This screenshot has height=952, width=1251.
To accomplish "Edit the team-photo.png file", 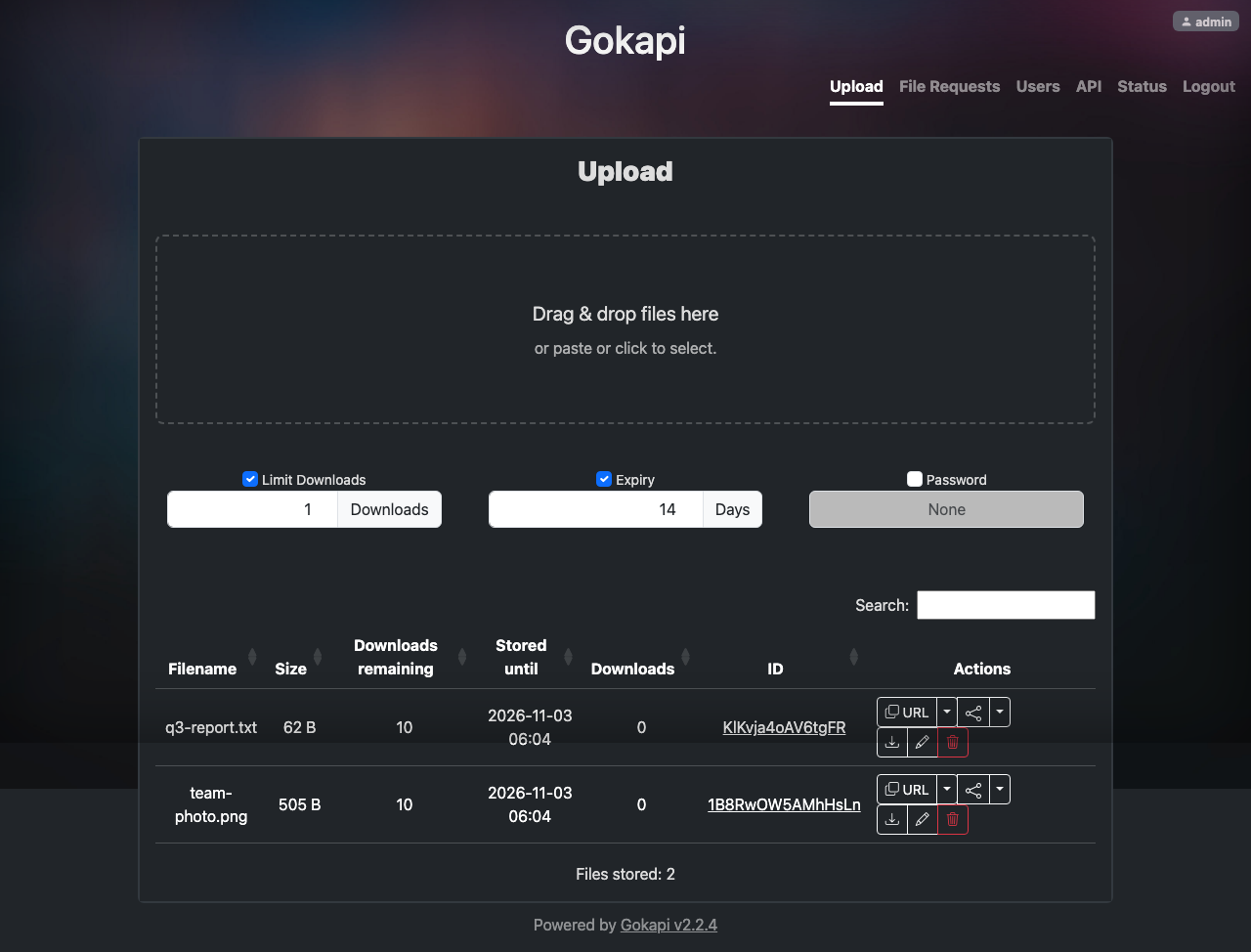I will coord(922,820).
